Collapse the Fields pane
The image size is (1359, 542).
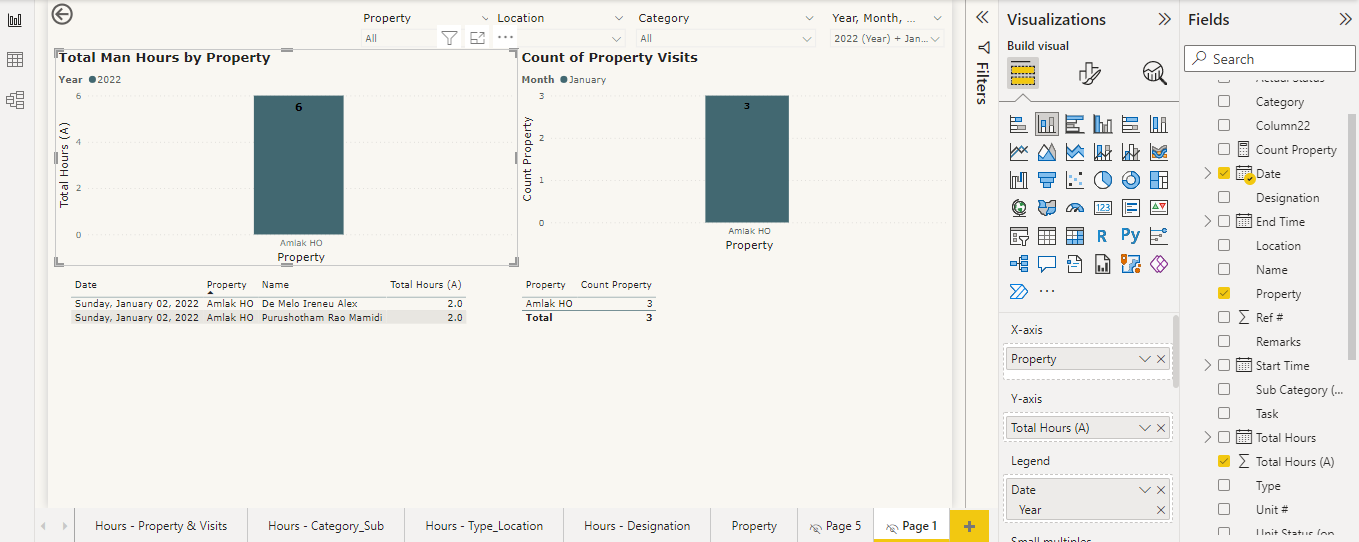point(1345,19)
